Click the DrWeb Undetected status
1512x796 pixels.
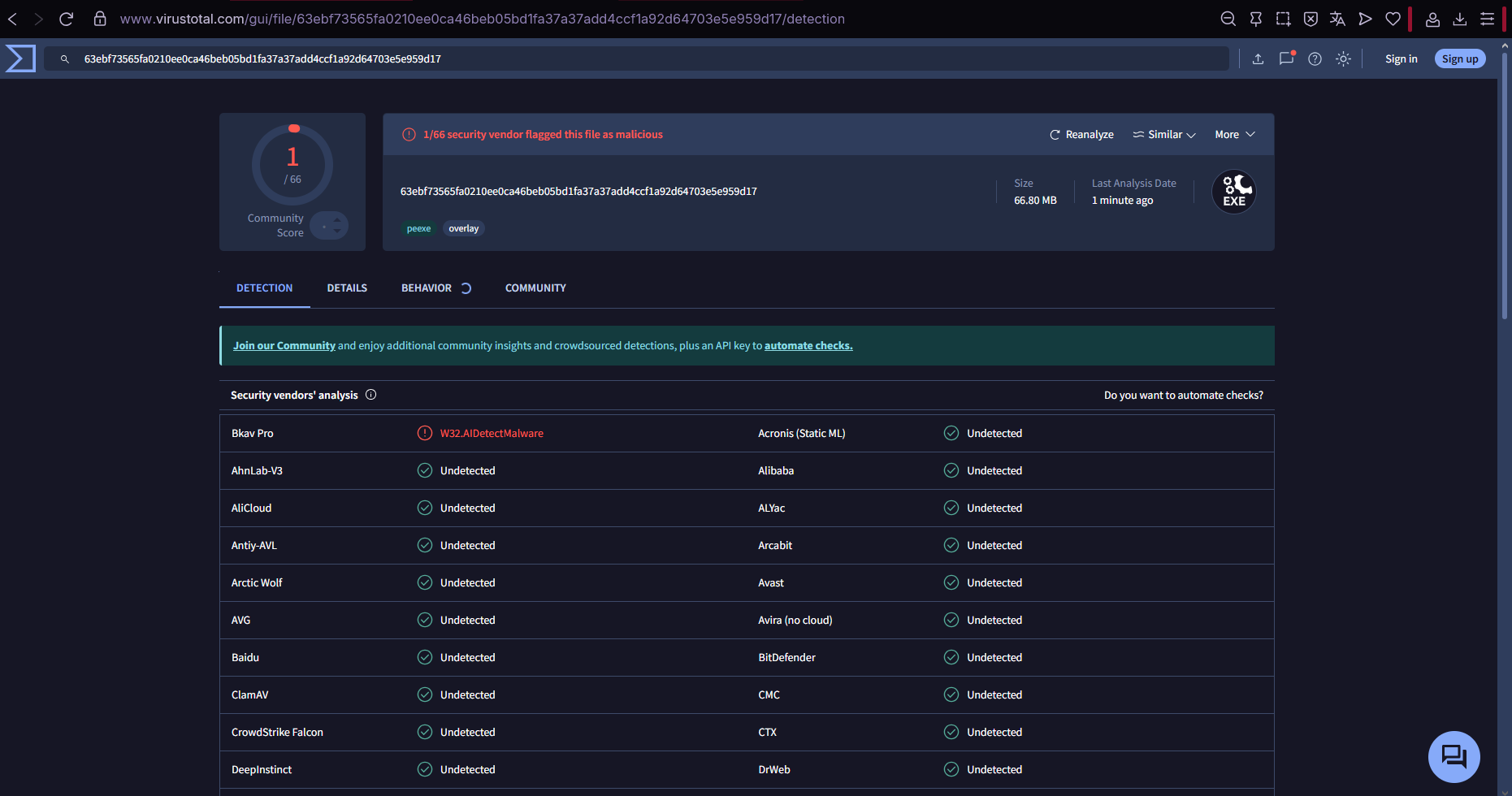(x=994, y=769)
